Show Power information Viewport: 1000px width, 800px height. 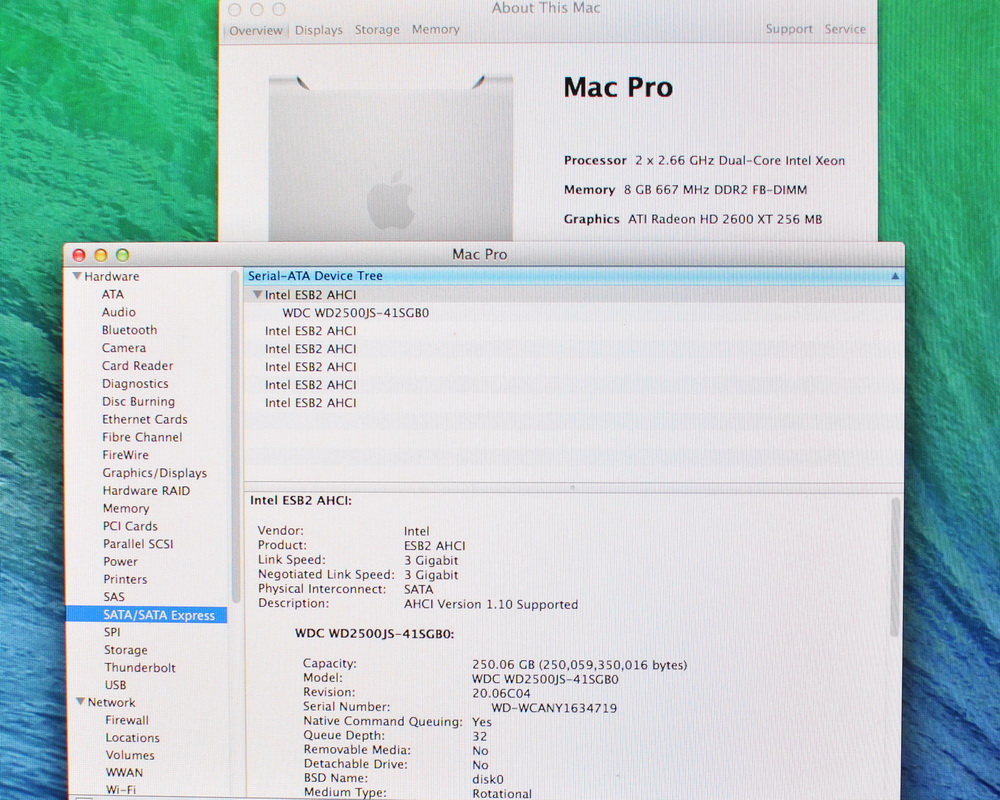pos(121,562)
